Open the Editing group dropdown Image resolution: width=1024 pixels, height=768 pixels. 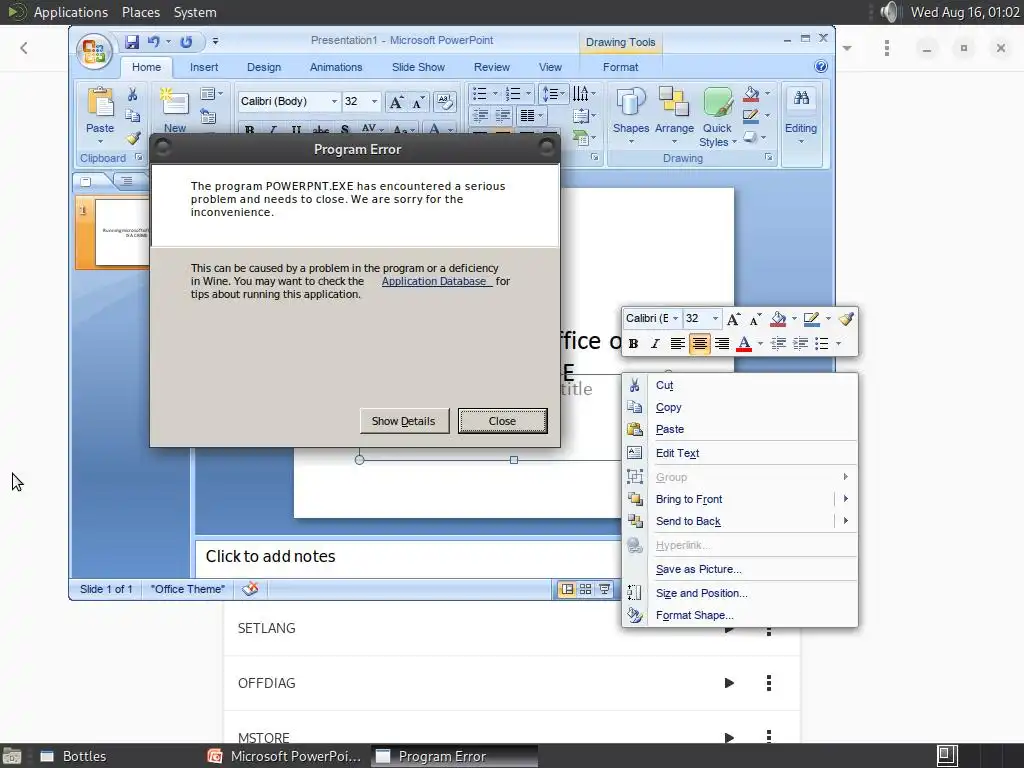(x=801, y=141)
